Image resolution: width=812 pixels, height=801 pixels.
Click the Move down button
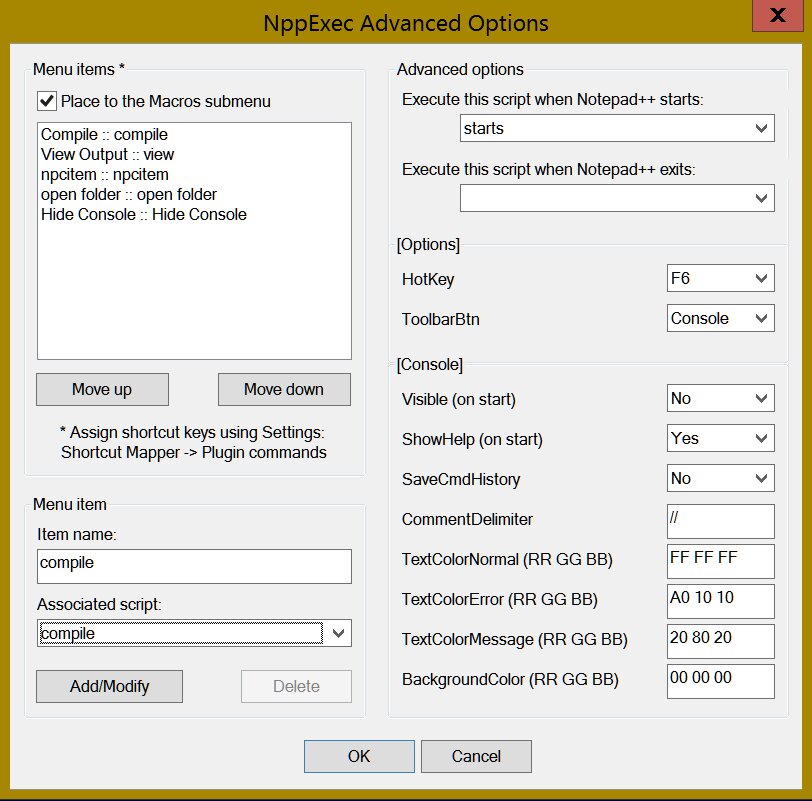coord(284,389)
